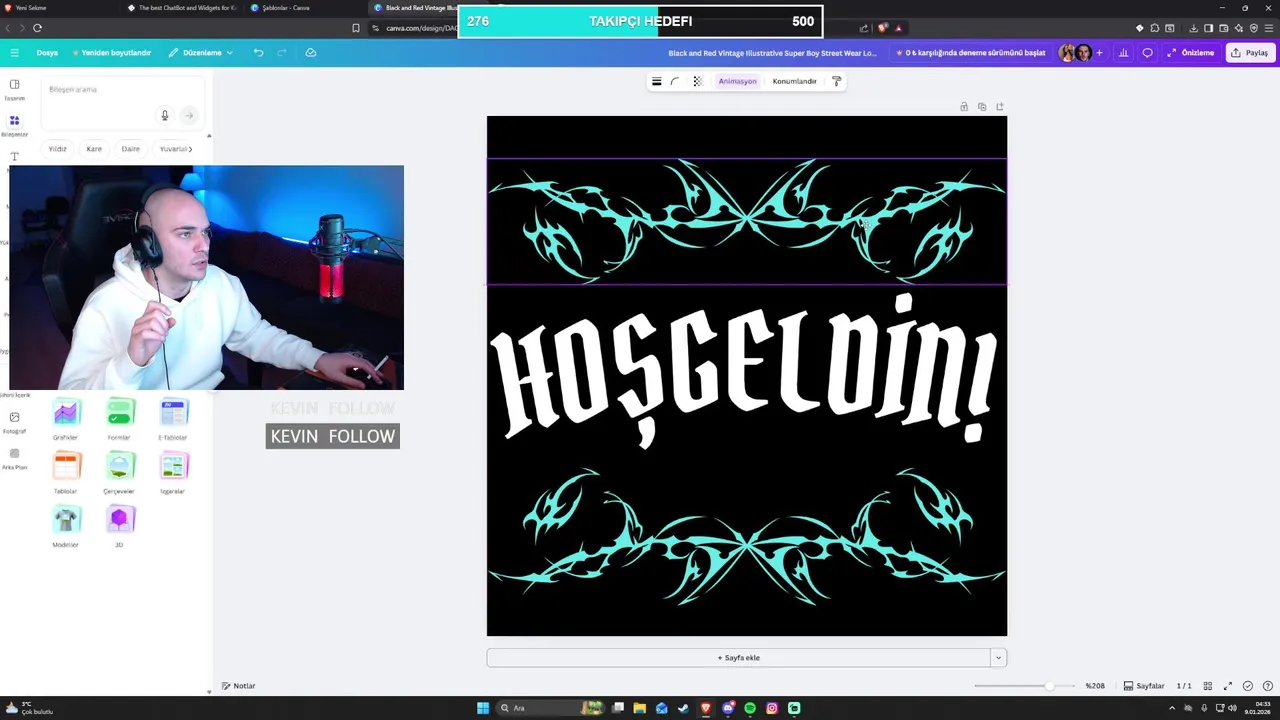Screen dimensions: 1280x720
Task: Duplicate the page icon above canvas
Action: [x=982, y=106]
